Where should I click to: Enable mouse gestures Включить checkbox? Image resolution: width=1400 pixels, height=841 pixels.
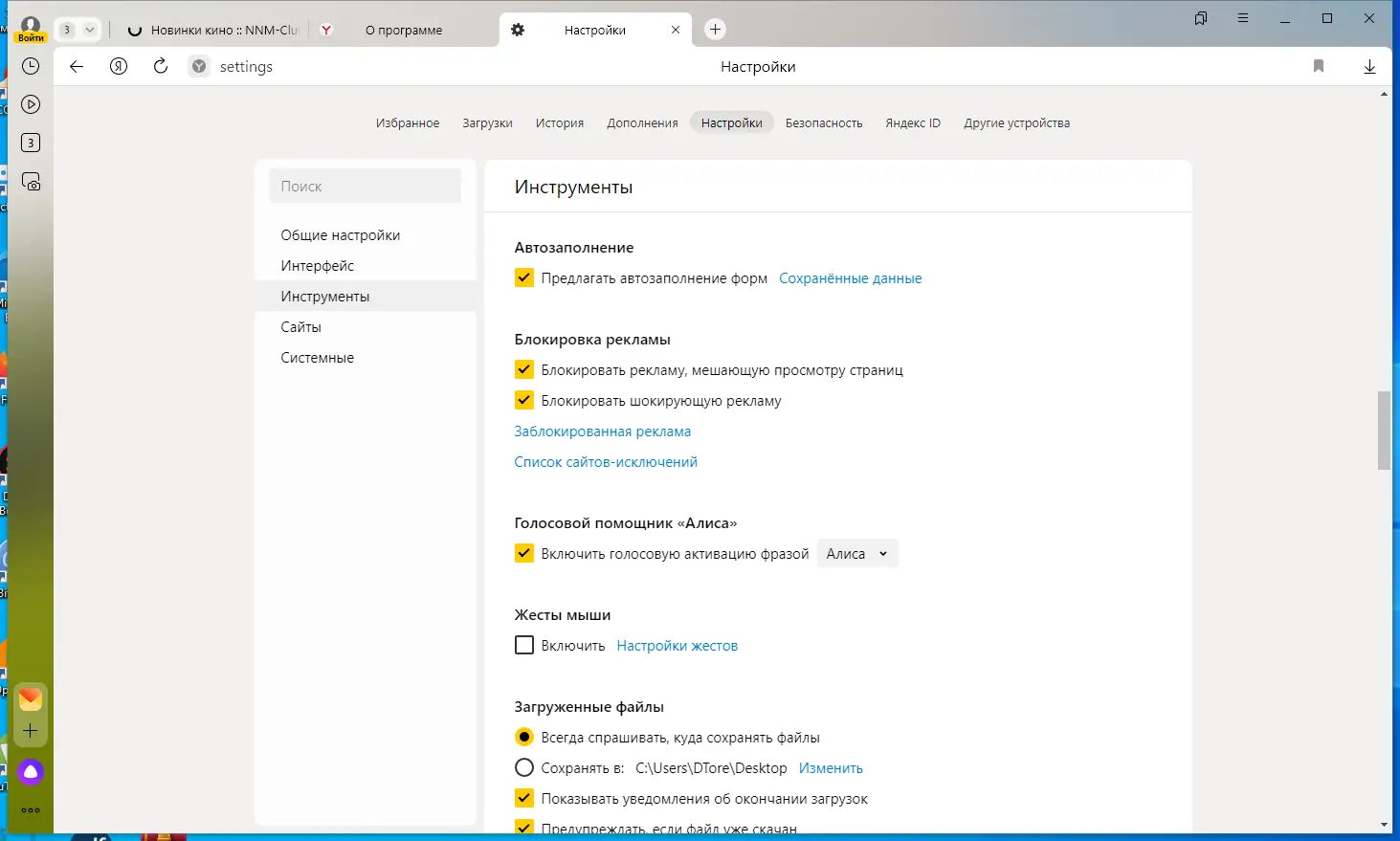(524, 646)
